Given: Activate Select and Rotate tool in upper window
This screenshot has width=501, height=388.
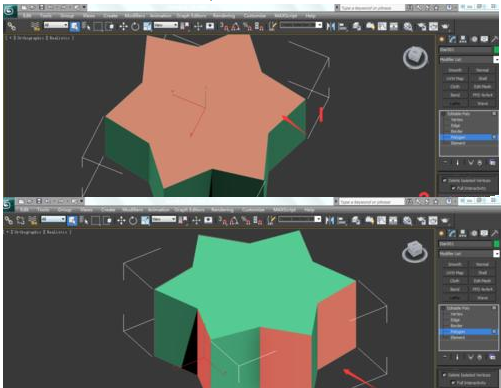Looking at the screenshot, I should pyautogui.click(x=135, y=26).
